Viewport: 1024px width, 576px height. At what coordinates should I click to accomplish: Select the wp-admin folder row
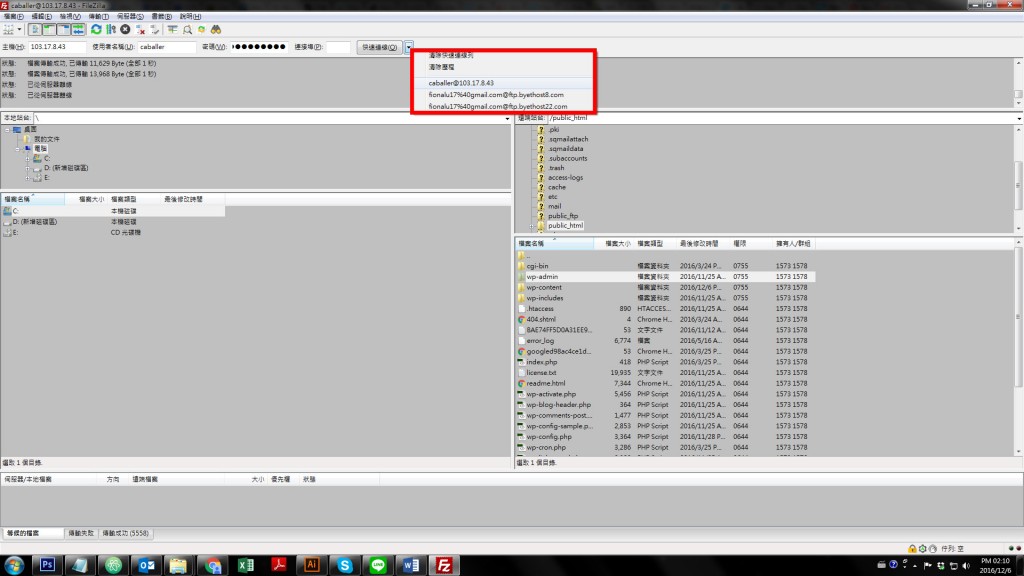pyautogui.click(x=665, y=277)
